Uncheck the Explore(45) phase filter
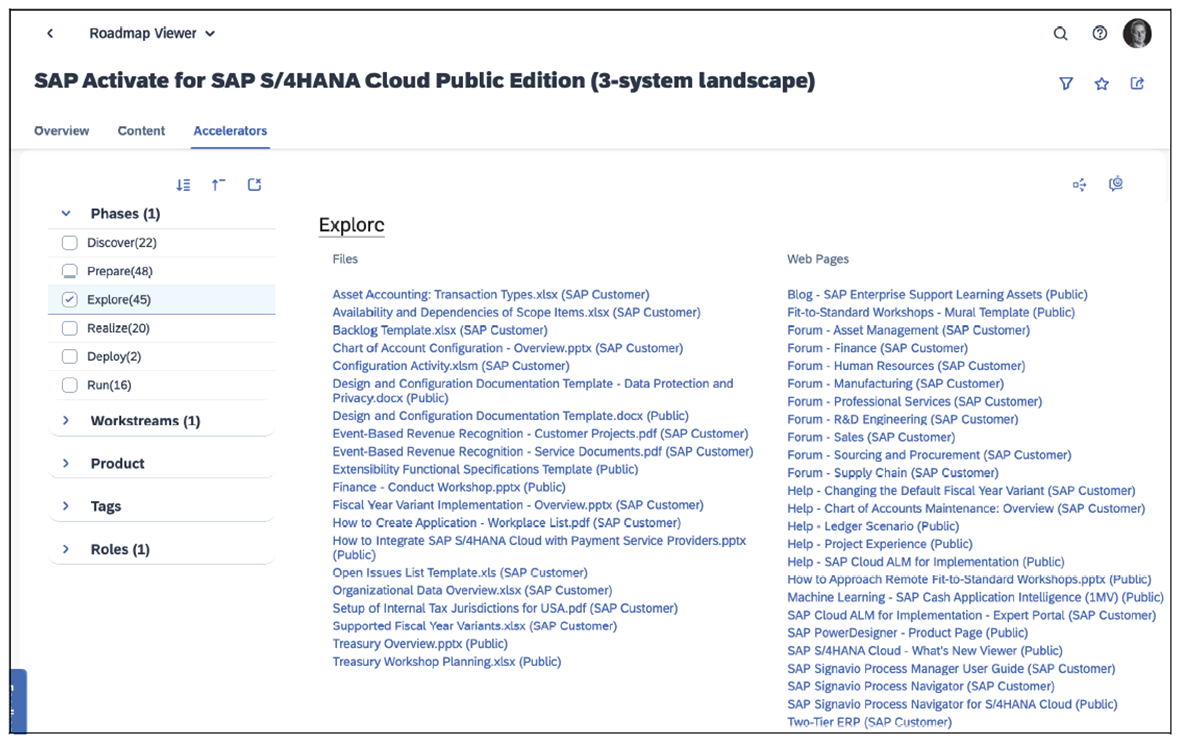This screenshot has width=1182, height=745. pos(69,298)
